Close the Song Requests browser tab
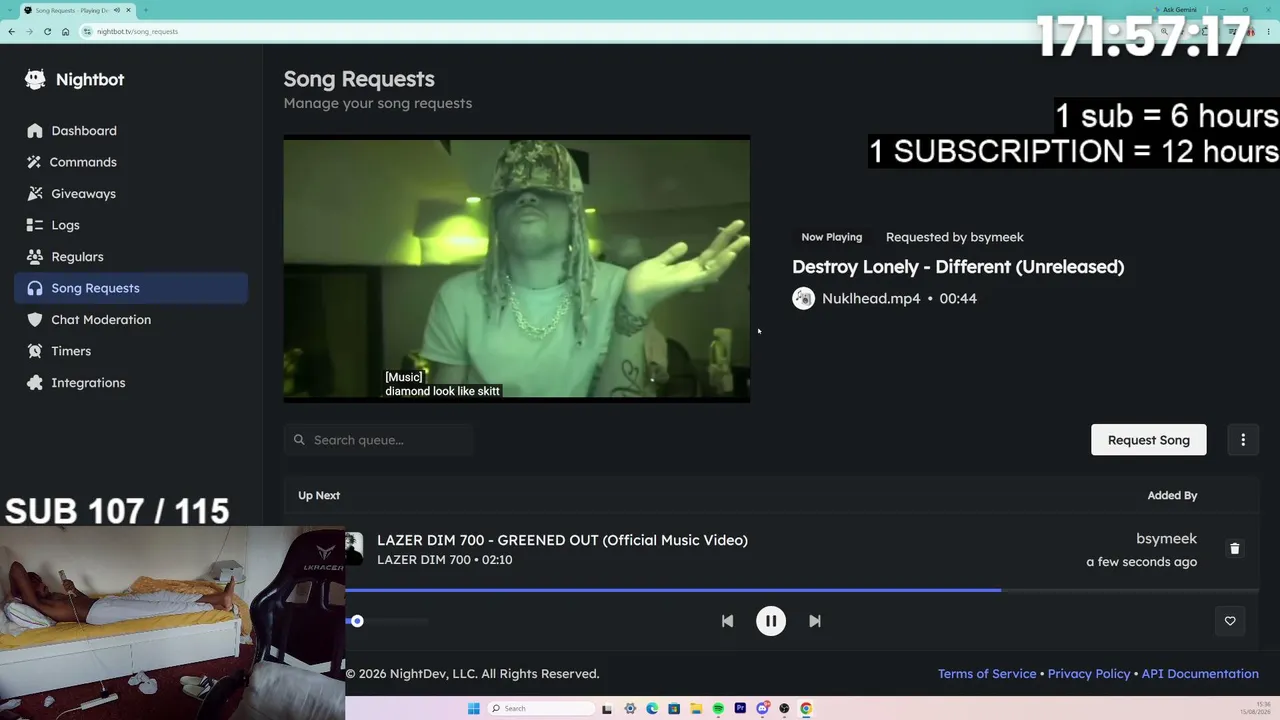 click(x=128, y=10)
